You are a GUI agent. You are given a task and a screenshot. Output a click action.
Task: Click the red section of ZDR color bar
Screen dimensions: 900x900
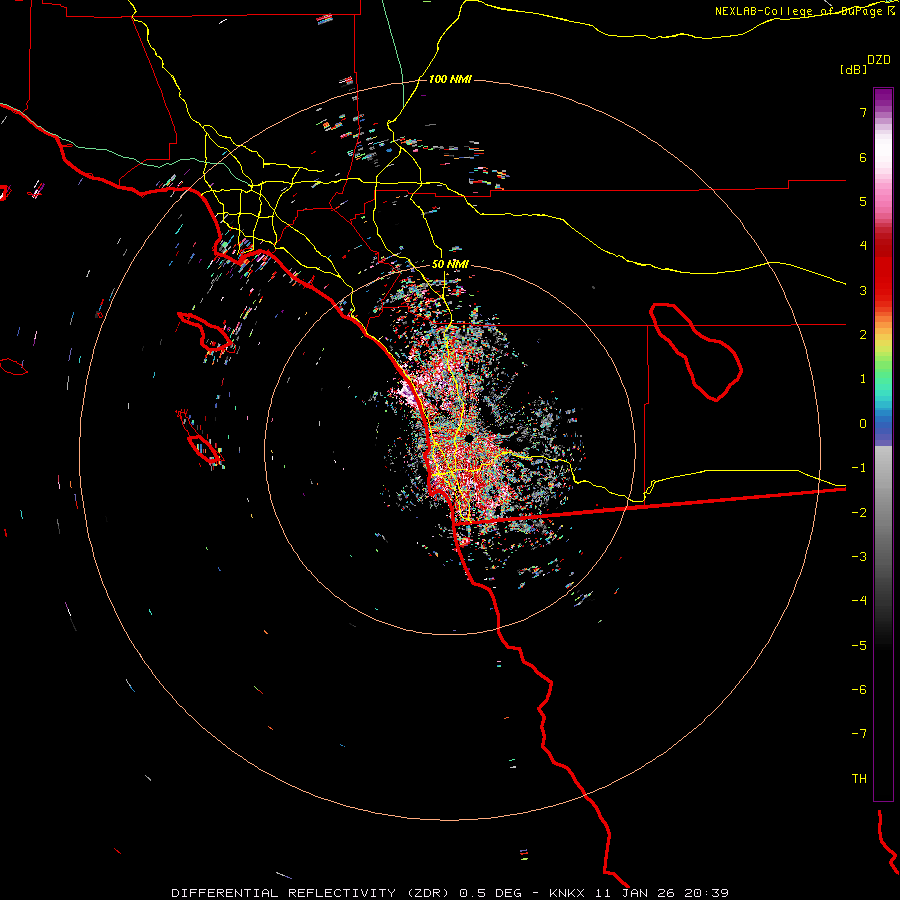[883, 270]
